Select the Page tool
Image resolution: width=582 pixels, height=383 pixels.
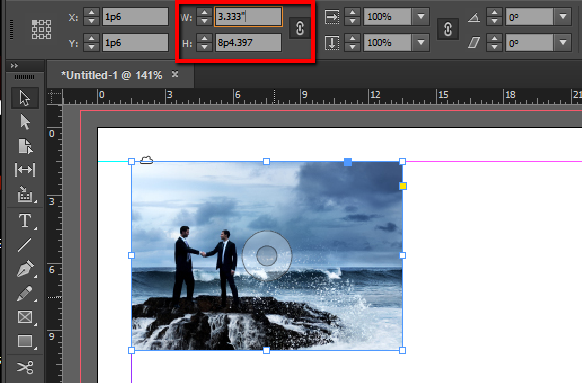(x=25, y=146)
